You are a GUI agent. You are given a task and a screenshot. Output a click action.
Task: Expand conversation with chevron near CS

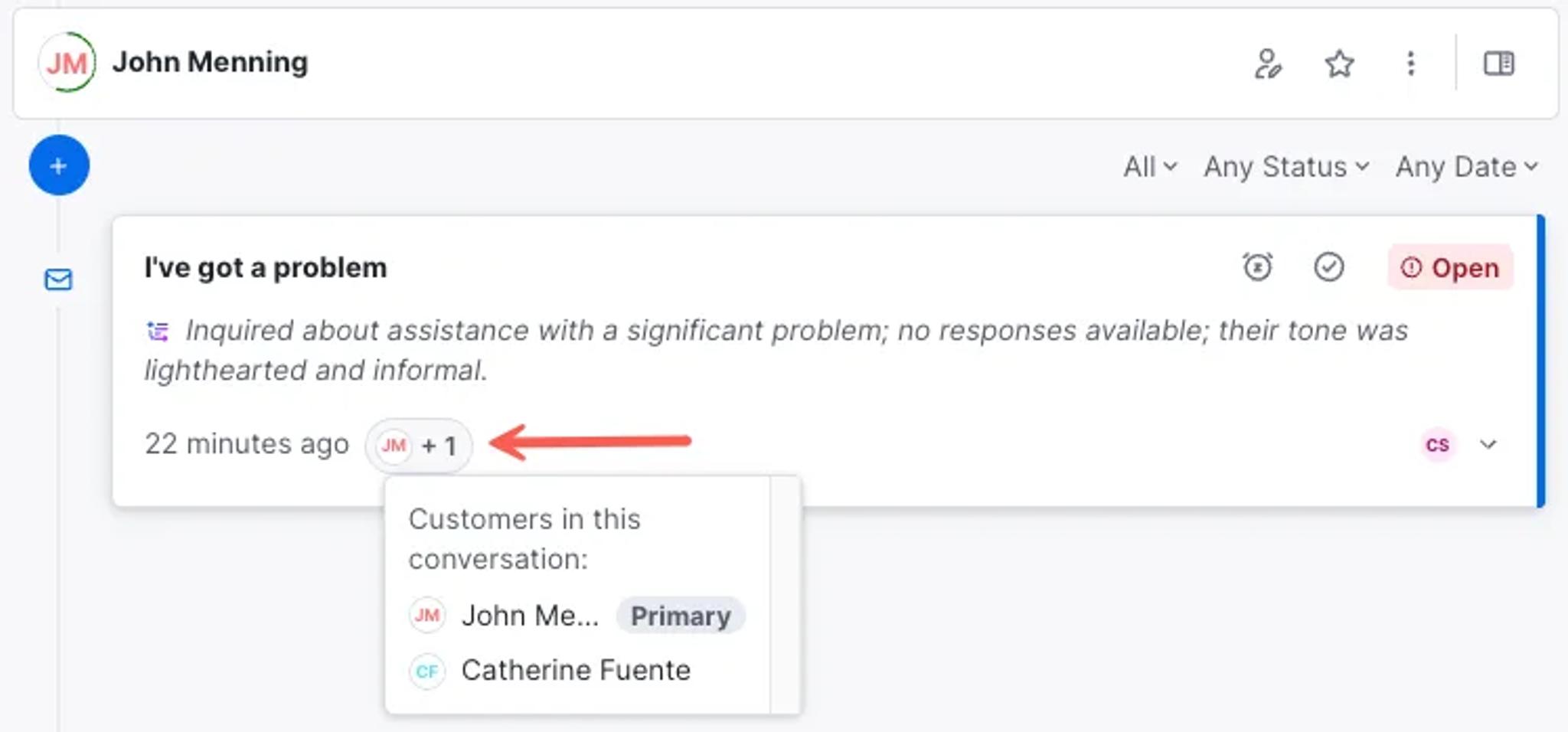point(1488,445)
